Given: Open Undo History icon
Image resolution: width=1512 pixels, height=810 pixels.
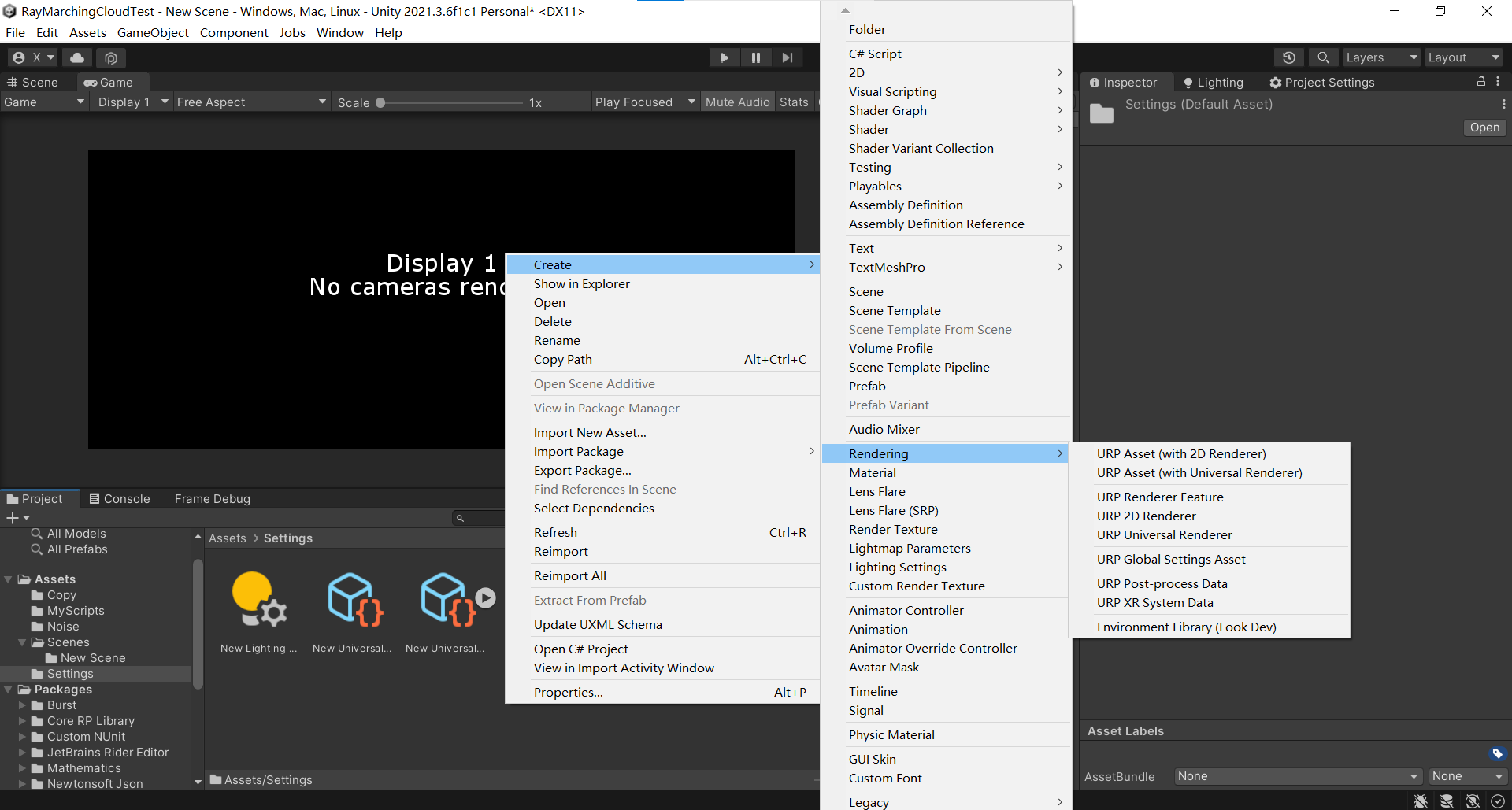Looking at the screenshot, I should (x=1288, y=57).
